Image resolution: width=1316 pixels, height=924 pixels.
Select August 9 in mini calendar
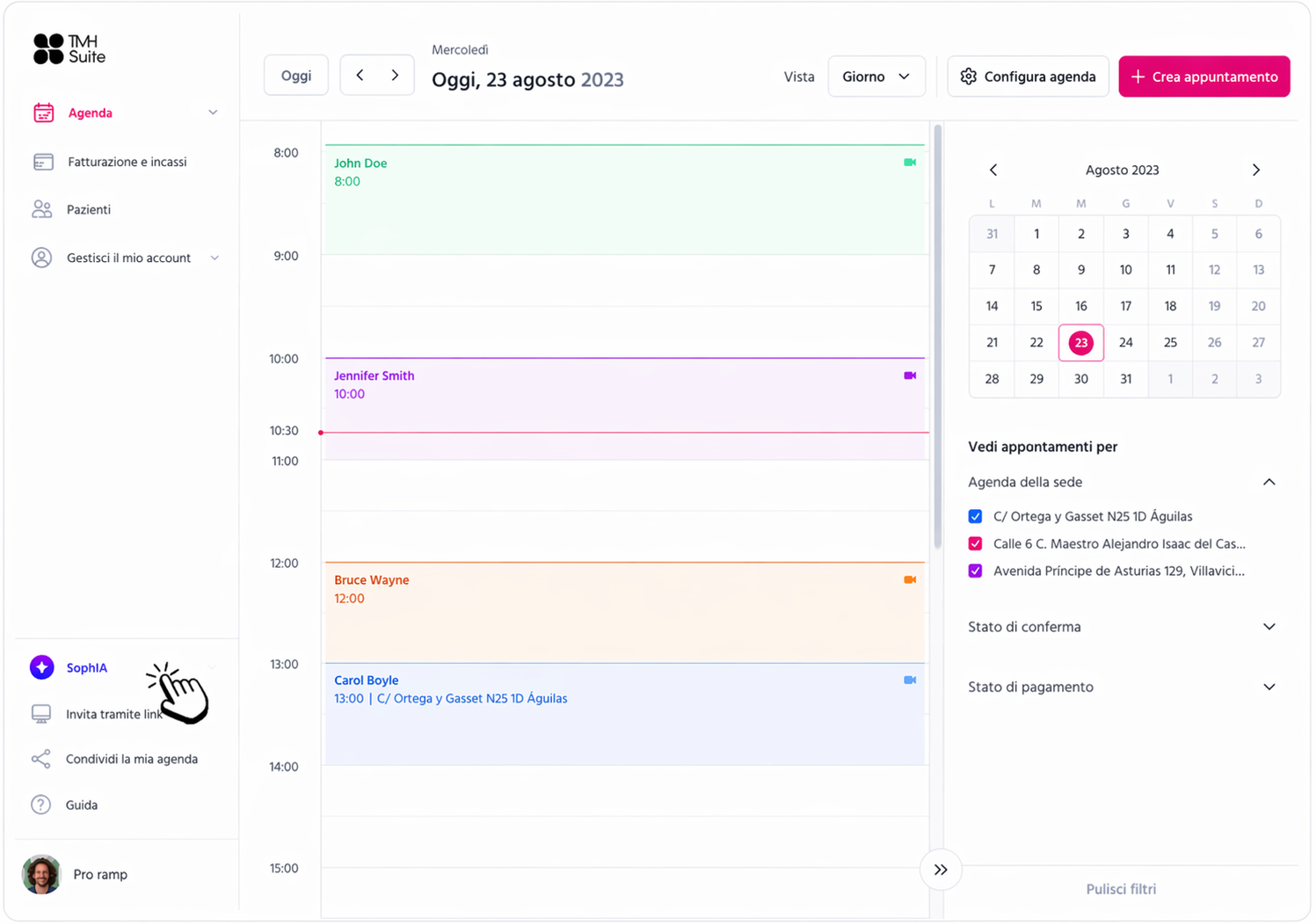[1081, 270]
